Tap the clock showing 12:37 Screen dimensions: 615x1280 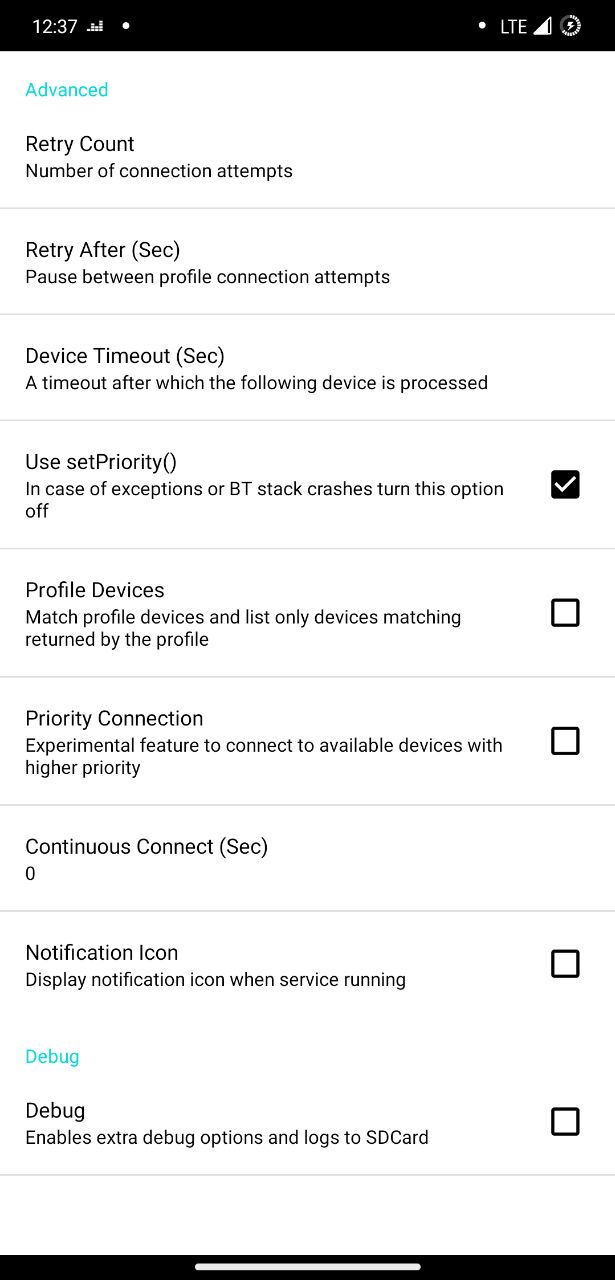click(x=54, y=27)
